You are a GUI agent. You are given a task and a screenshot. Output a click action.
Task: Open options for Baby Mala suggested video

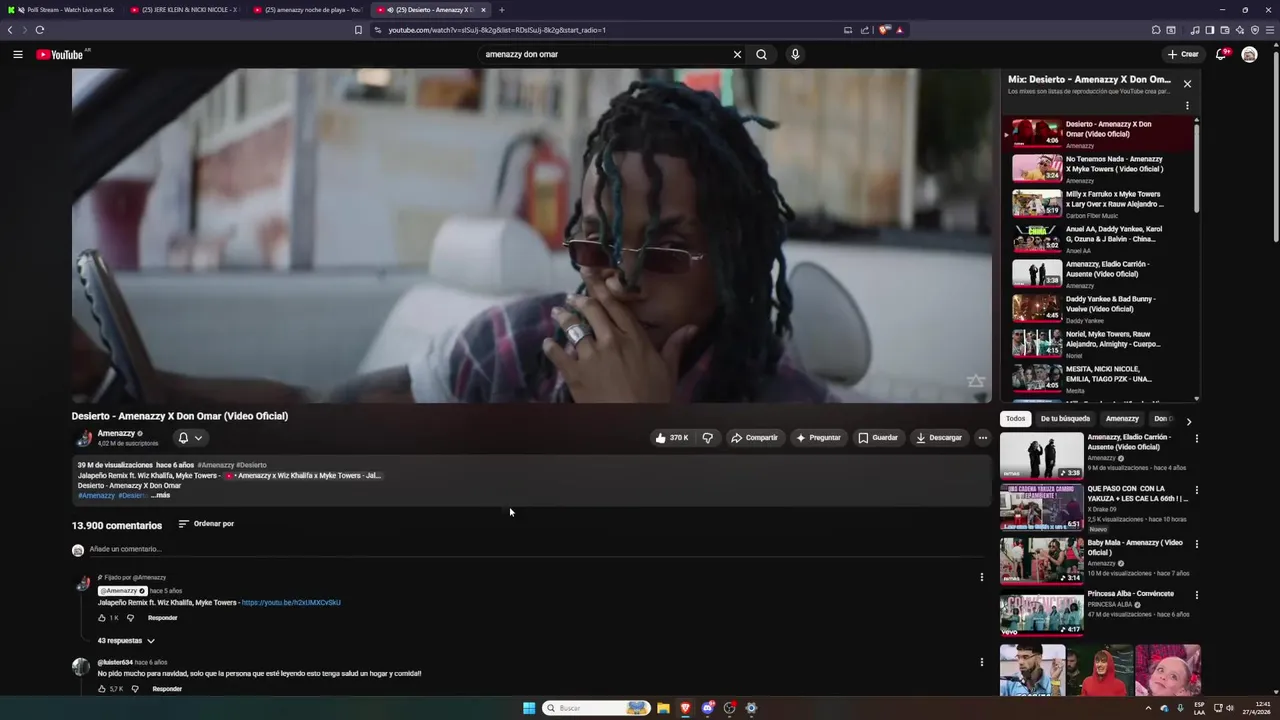tap(1196, 544)
